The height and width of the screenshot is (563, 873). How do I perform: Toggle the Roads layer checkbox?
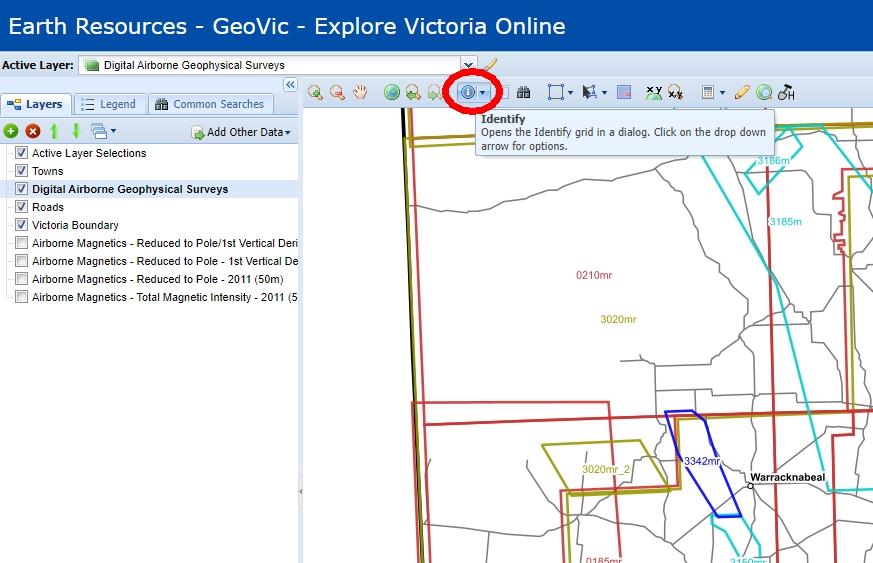click(x=21, y=207)
